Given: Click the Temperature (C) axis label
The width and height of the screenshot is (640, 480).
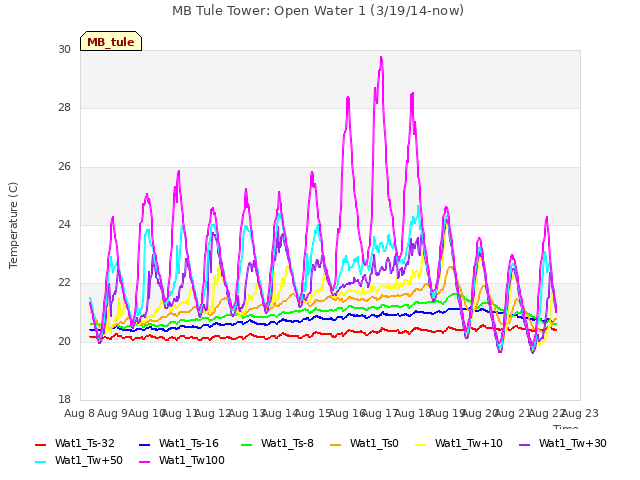Looking at the screenshot, I should click(x=13, y=225).
